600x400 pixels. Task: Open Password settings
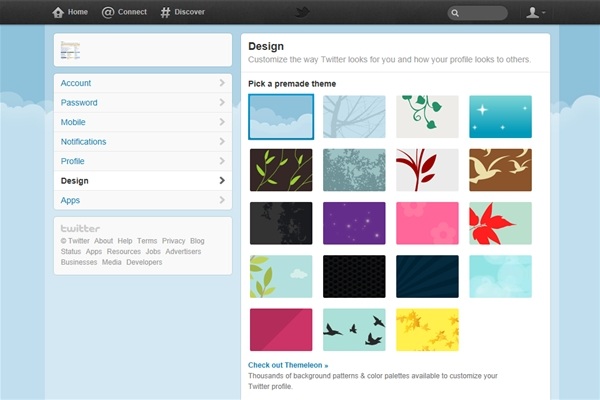click(143, 103)
